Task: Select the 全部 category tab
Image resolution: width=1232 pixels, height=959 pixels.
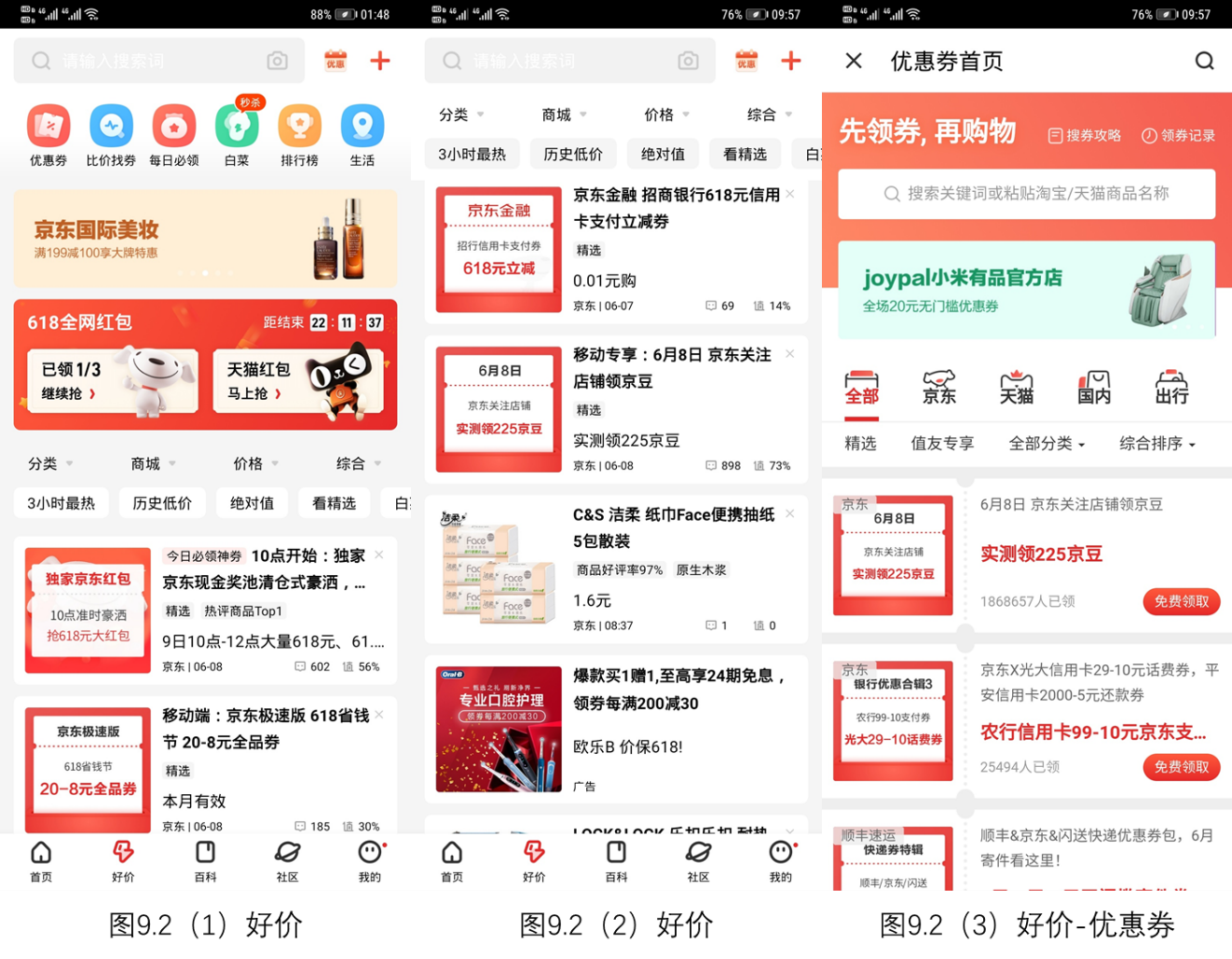Action: point(862,388)
